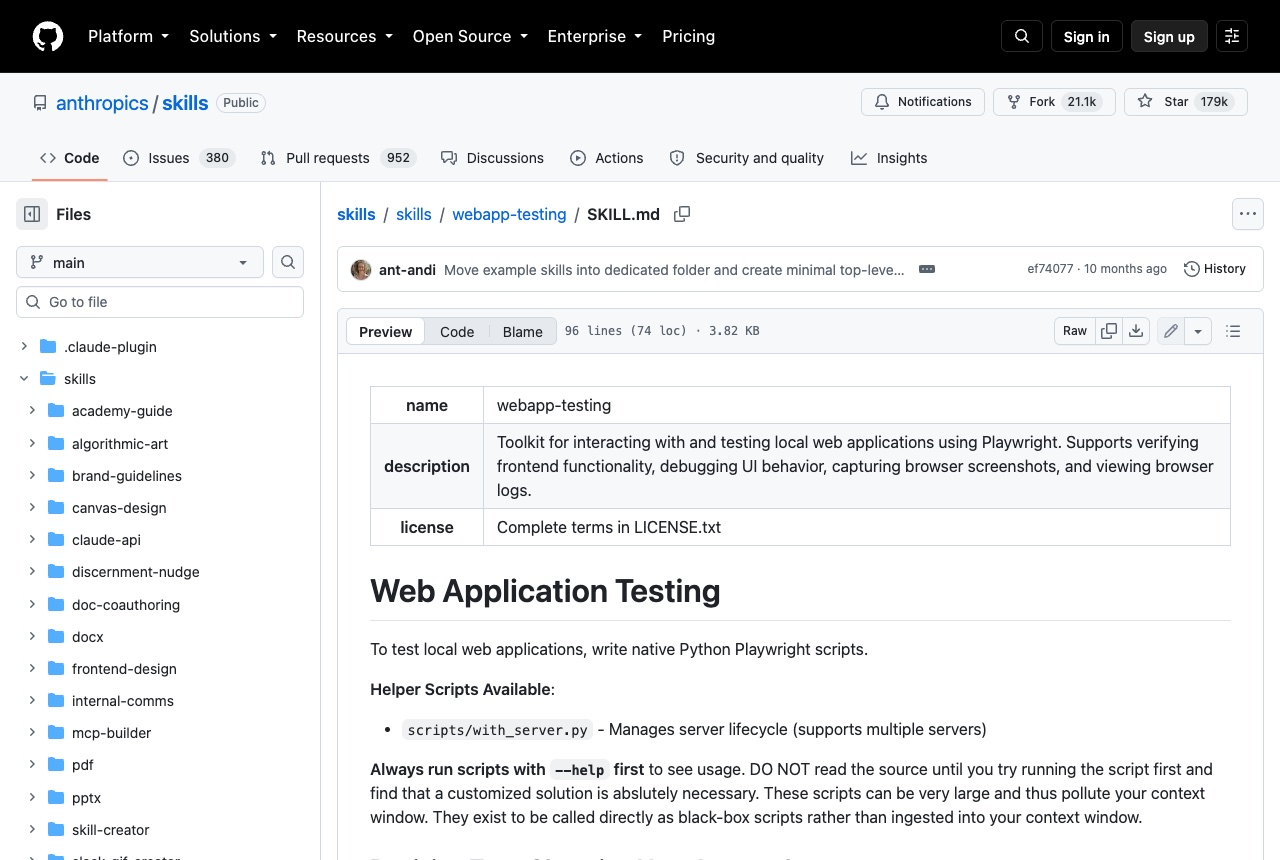Switch to Blame view
The height and width of the screenshot is (860, 1280).
pos(522,332)
